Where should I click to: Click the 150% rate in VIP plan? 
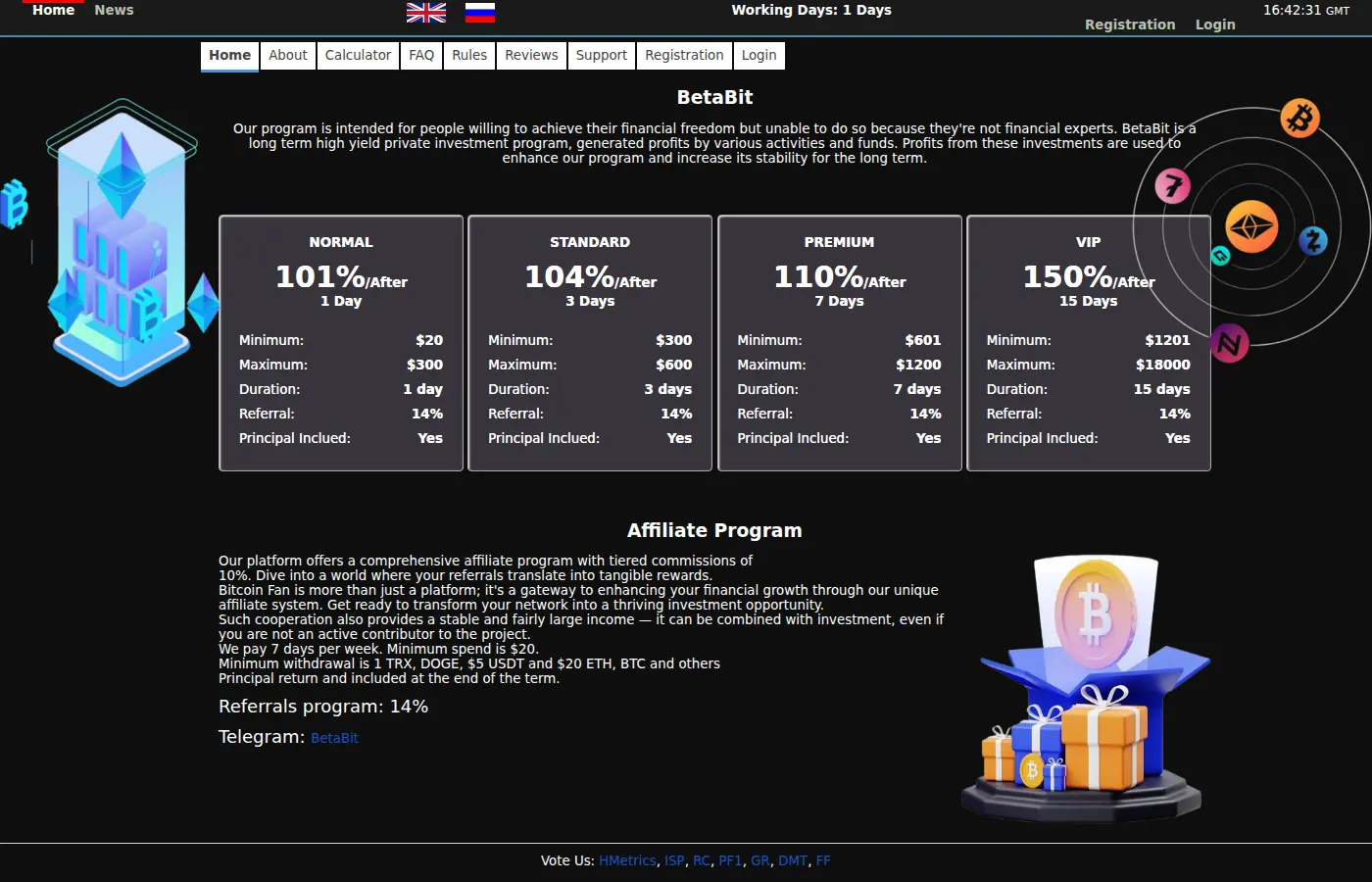[x=1067, y=276]
